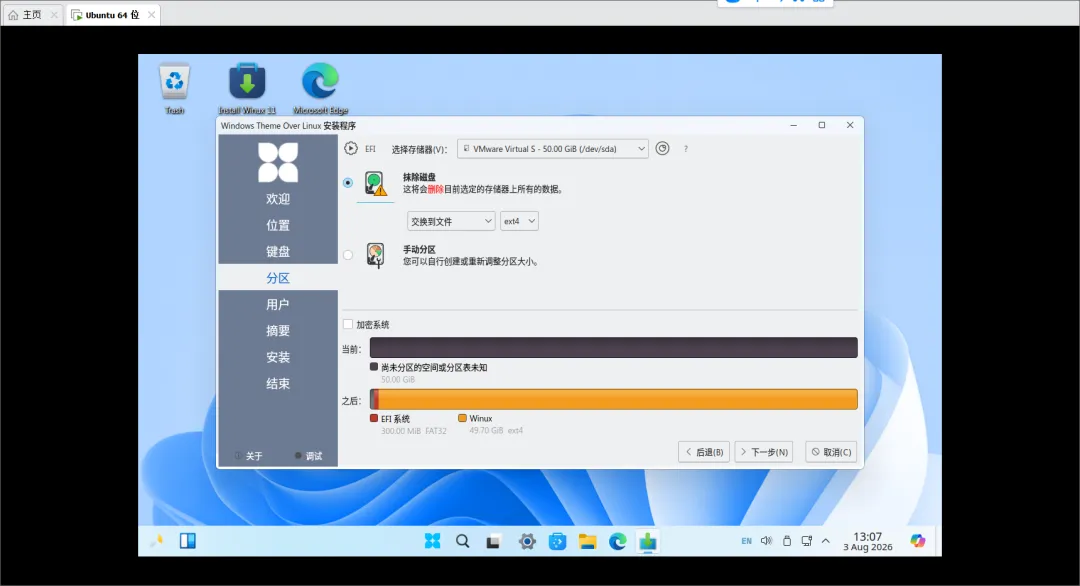Screen dimensions: 1080x586
Task: Launch Edge browser from taskbar
Action: pos(618,542)
